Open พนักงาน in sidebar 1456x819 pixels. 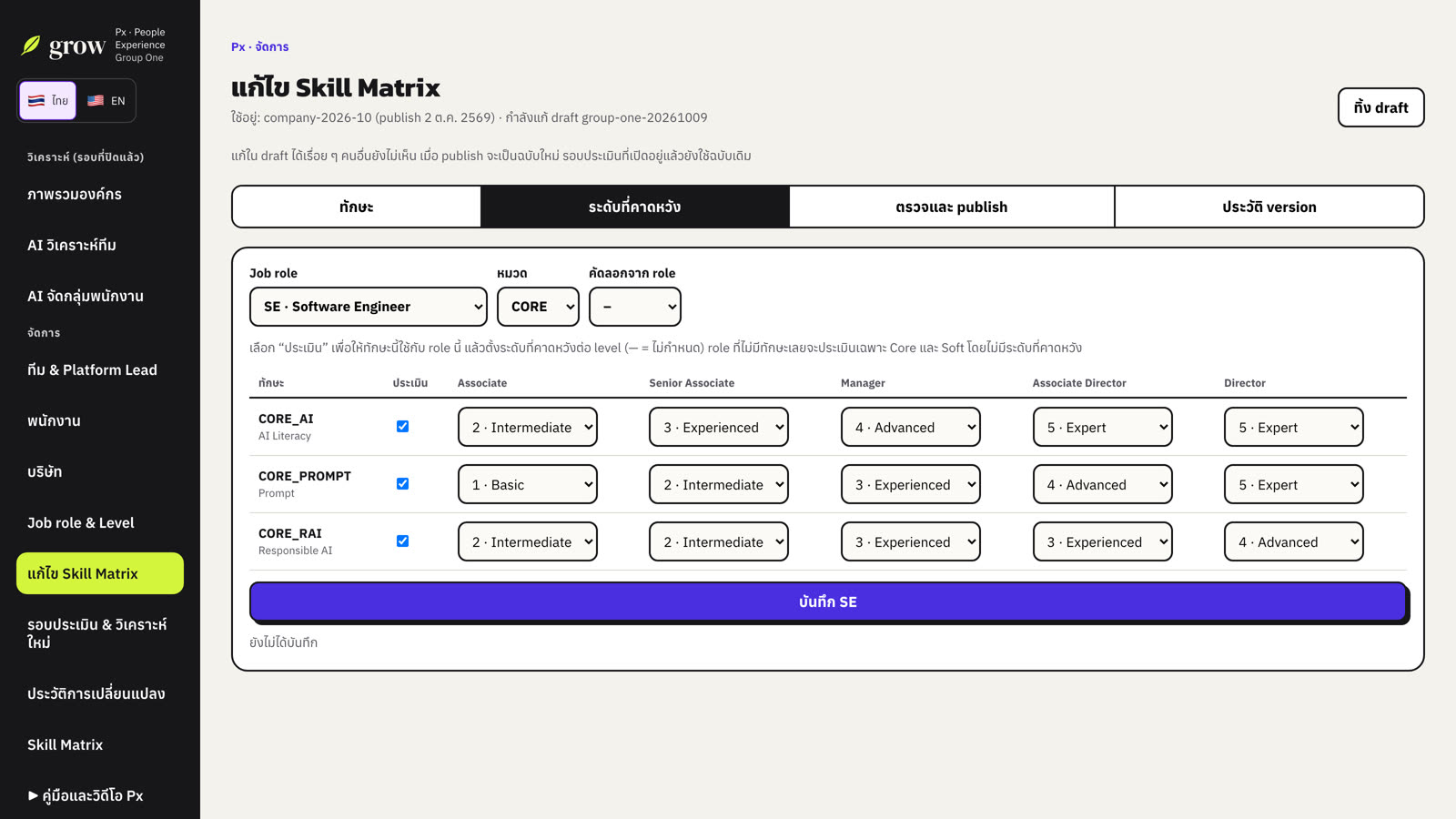(x=100, y=420)
